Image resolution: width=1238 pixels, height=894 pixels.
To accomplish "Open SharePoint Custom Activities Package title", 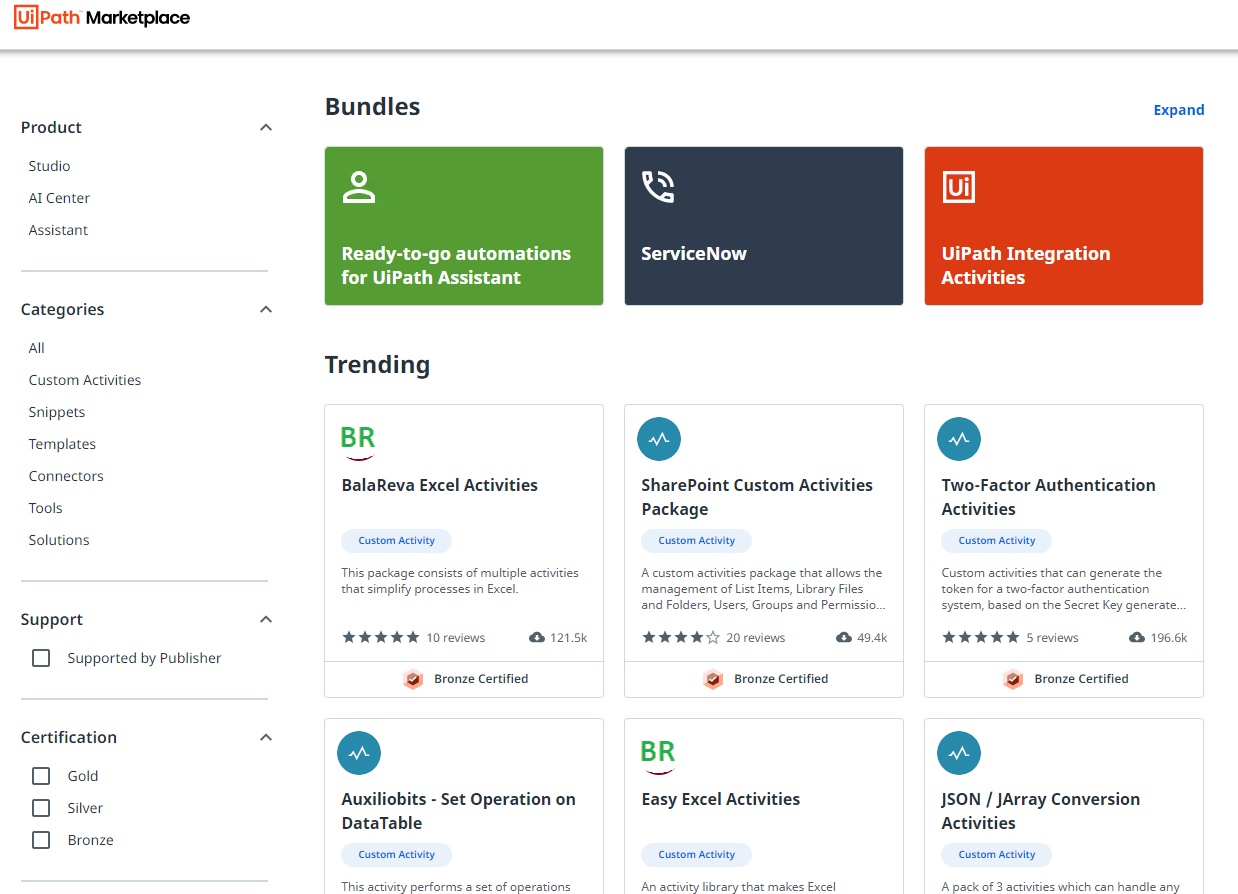I will (757, 497).
